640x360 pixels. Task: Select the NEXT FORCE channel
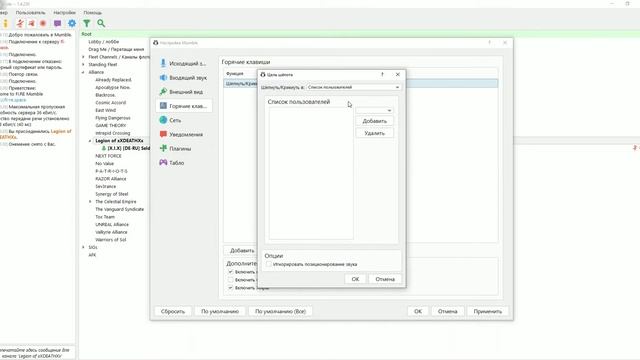click(109, 156)
